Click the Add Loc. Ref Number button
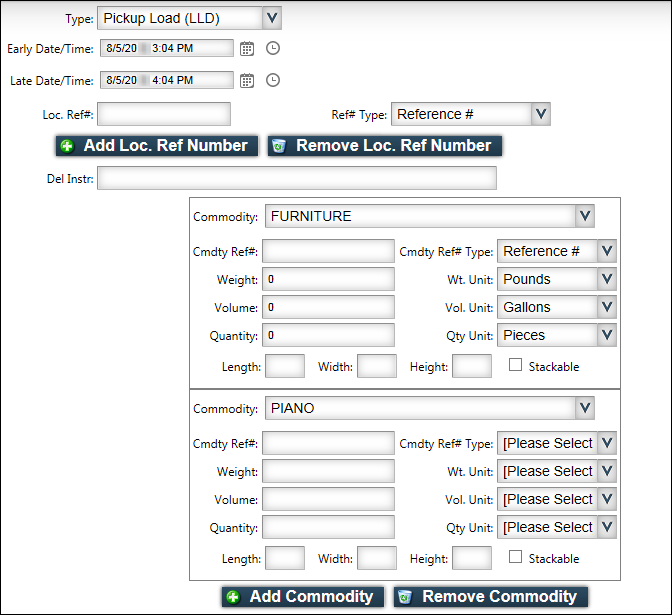The height and width of the screenshot is (615, 672). tap(157, 146)
